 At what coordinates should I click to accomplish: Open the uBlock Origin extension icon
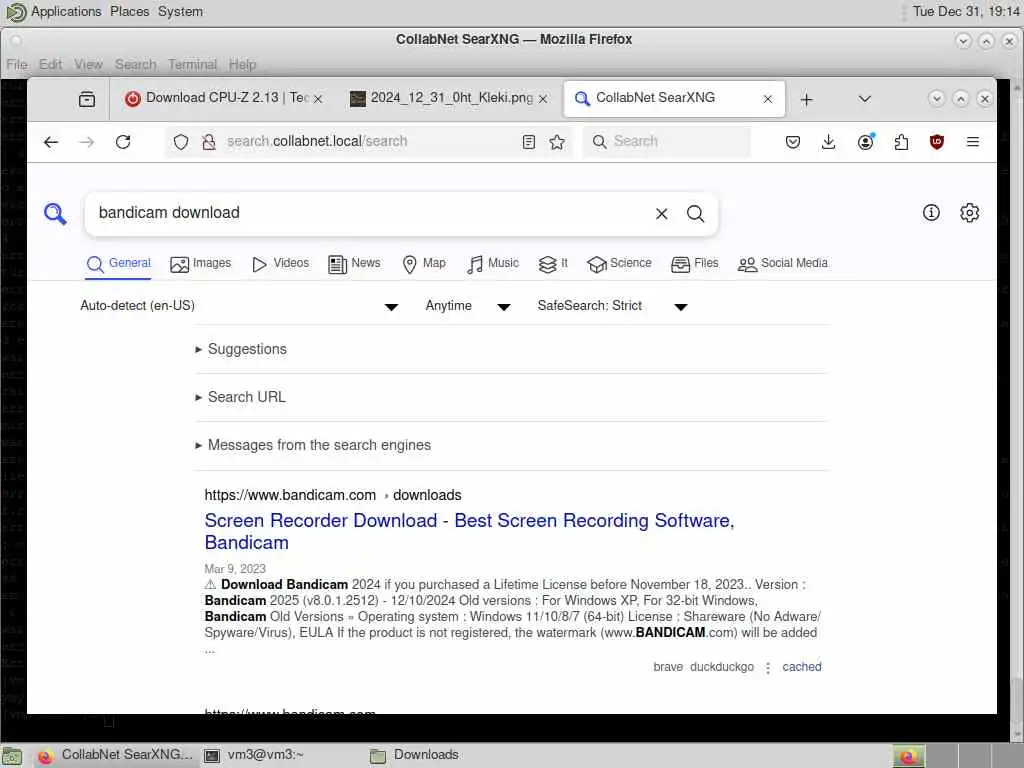point(936,142)
